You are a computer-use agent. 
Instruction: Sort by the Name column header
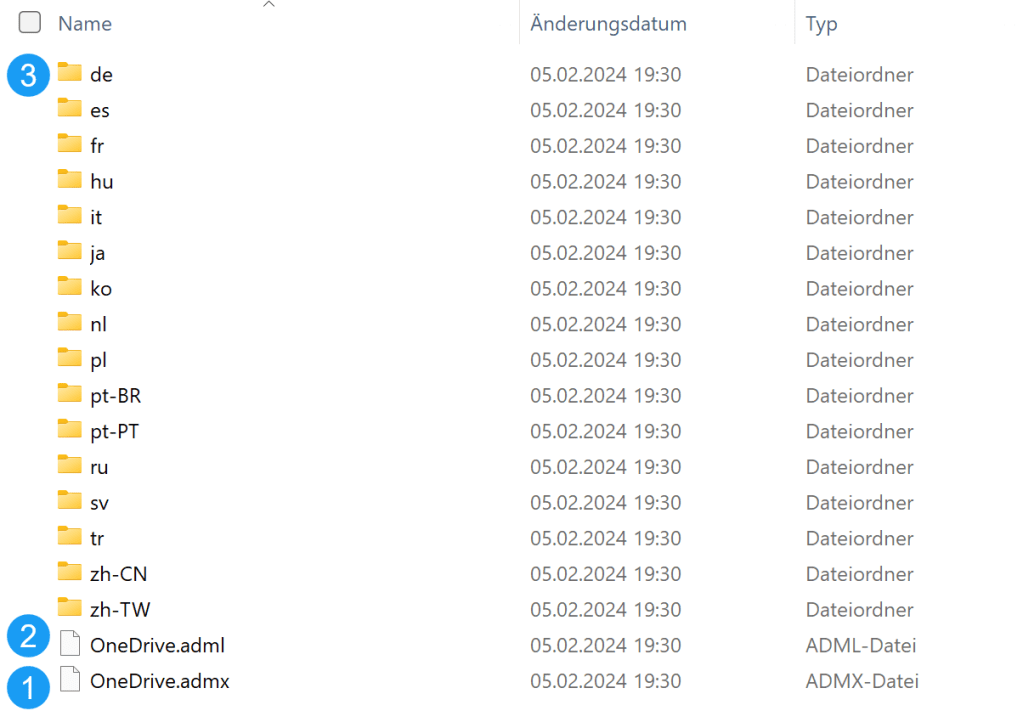(x=85, y=23)
